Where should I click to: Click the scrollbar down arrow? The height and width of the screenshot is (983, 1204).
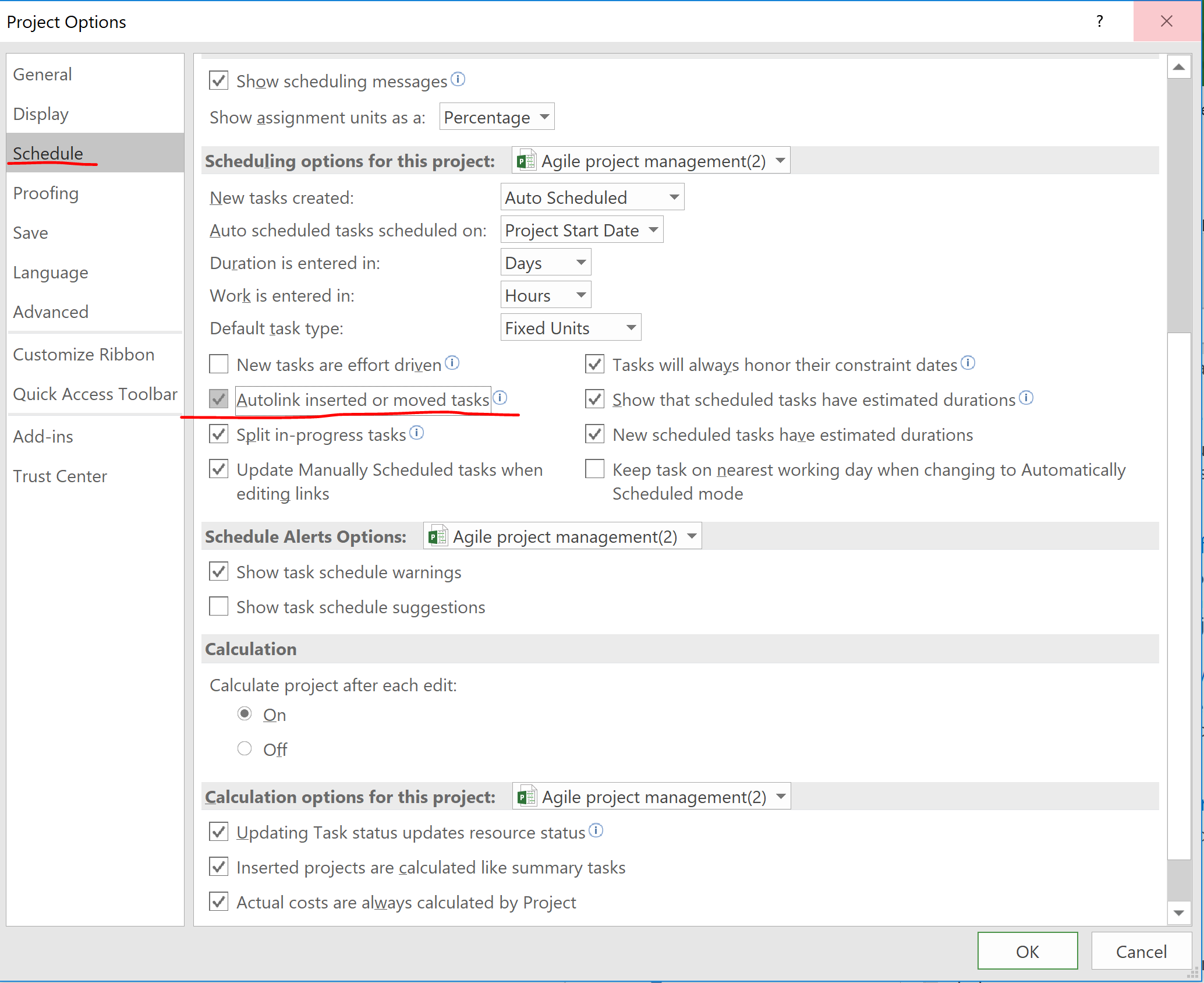(1178, 913)
